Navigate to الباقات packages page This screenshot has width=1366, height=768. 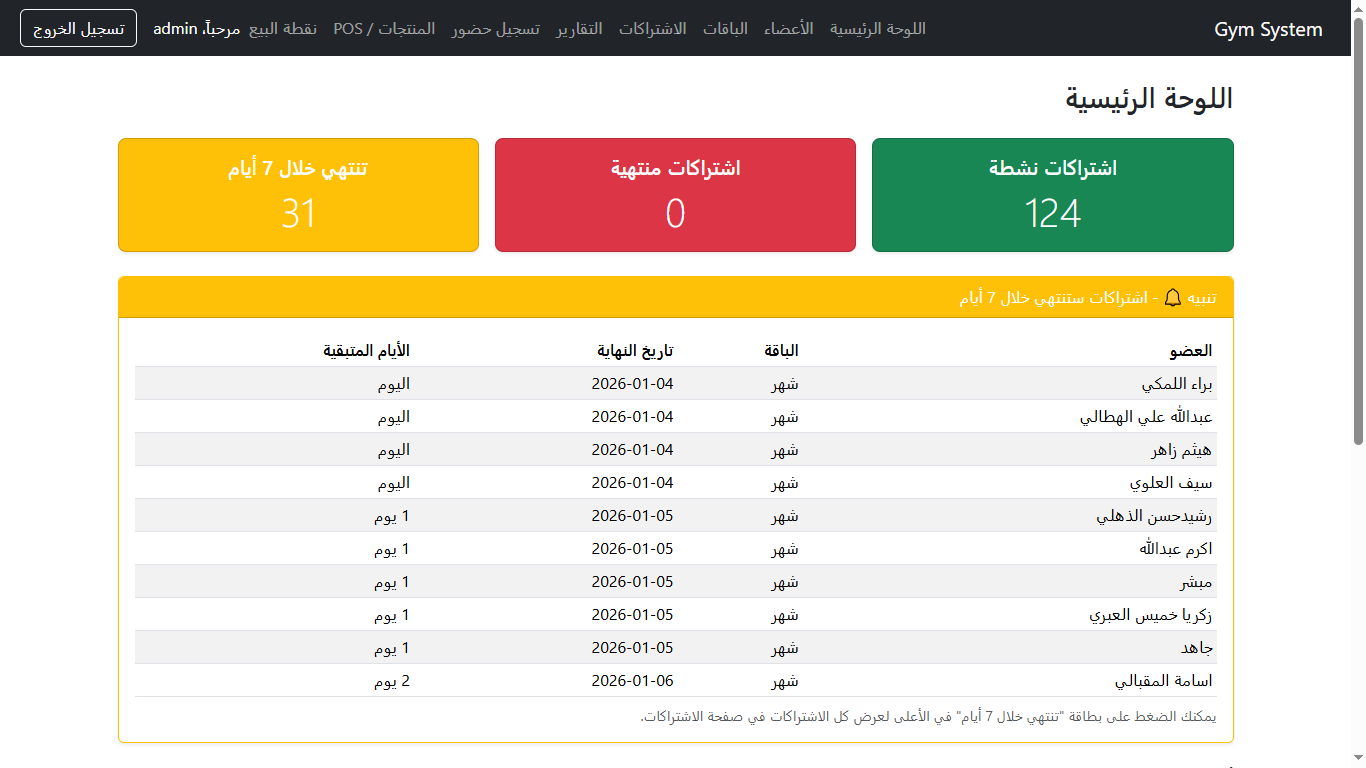(725, 28)
